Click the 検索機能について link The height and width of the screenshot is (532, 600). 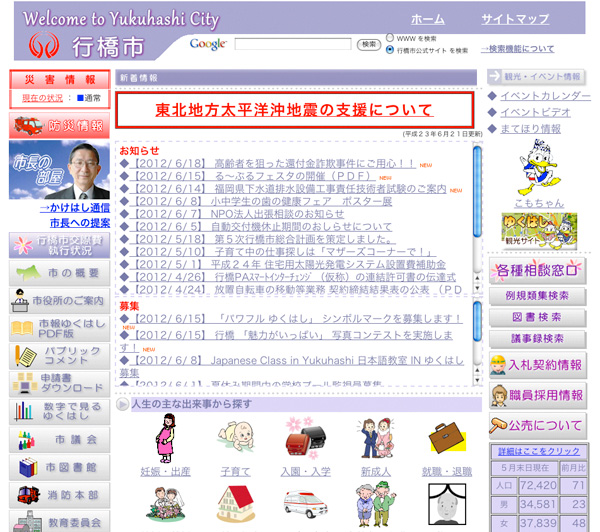[x=518, y=48]
